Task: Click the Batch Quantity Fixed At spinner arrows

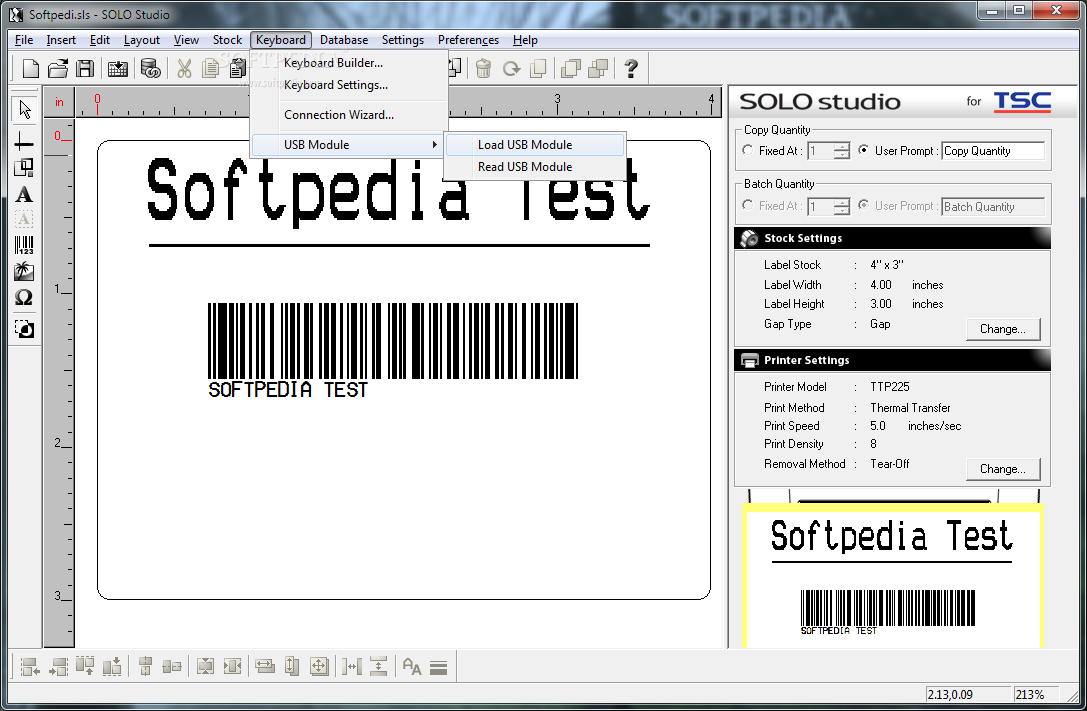Action: [x=841, y=206]
